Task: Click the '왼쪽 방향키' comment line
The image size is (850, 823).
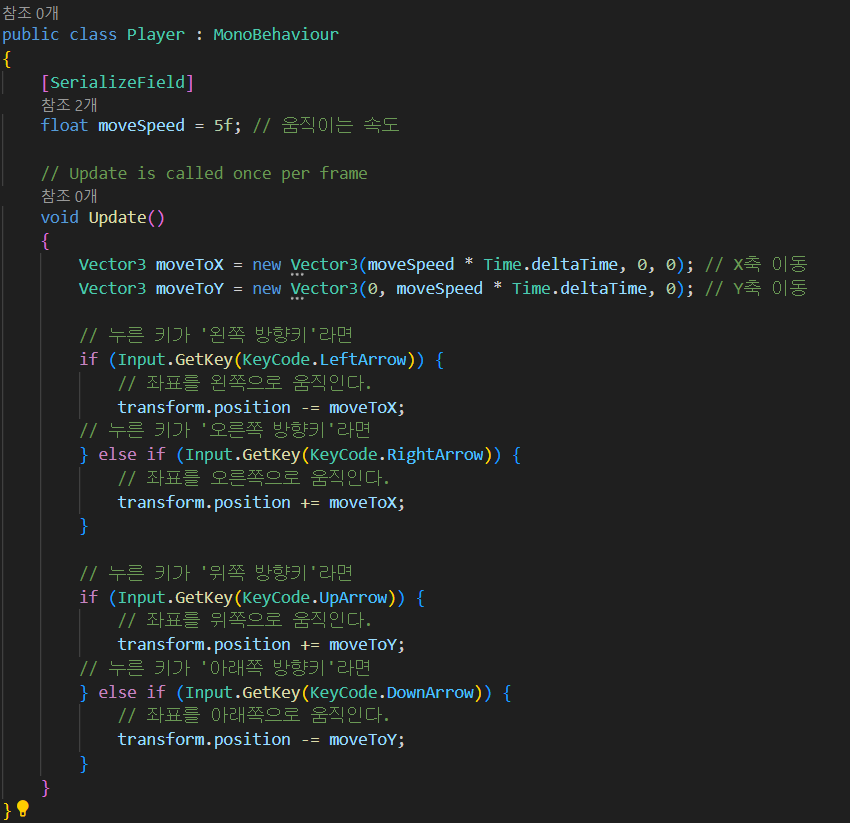Action: [216, 335]
